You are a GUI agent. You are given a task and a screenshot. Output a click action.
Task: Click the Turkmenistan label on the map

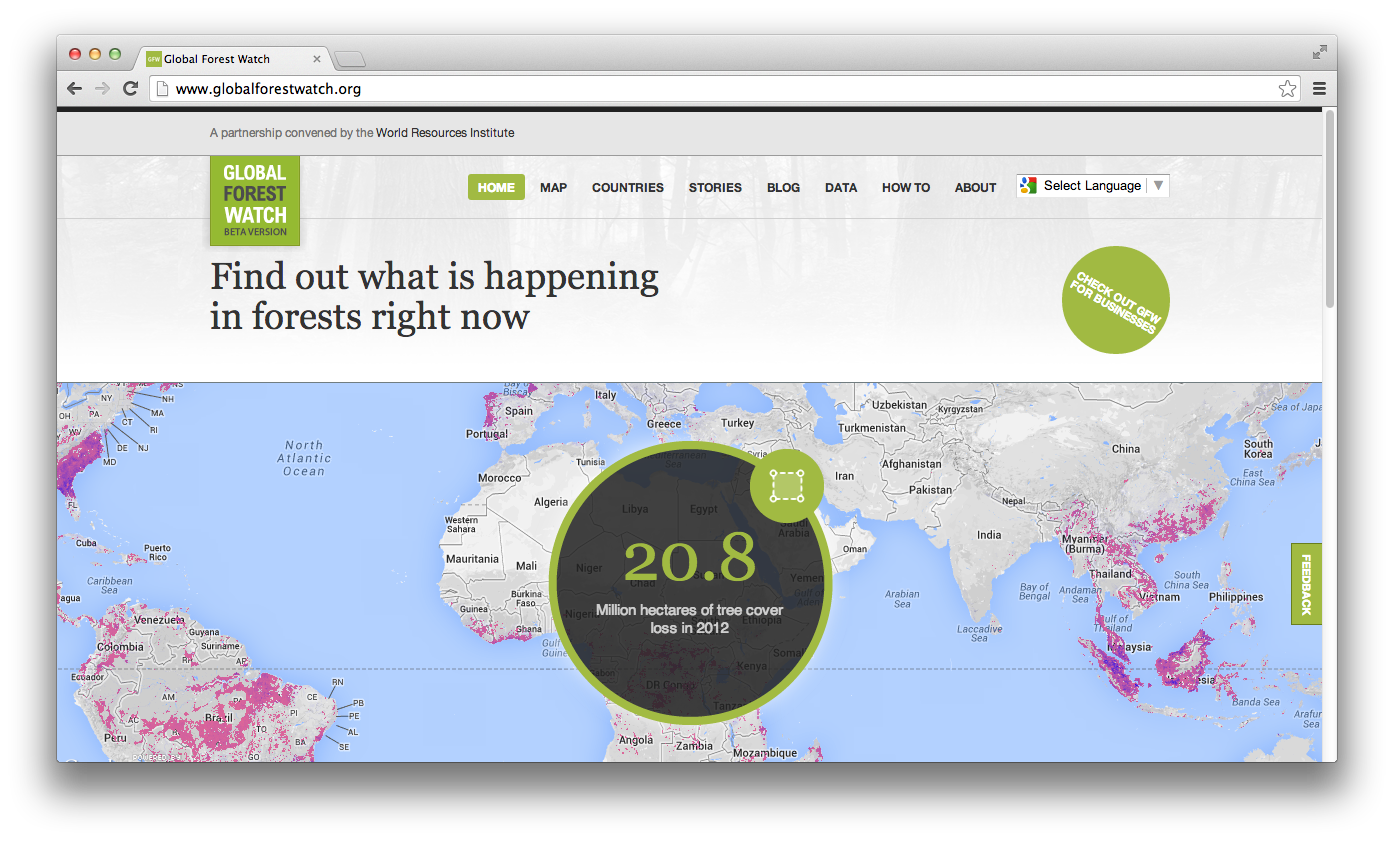tap(871, 428)
